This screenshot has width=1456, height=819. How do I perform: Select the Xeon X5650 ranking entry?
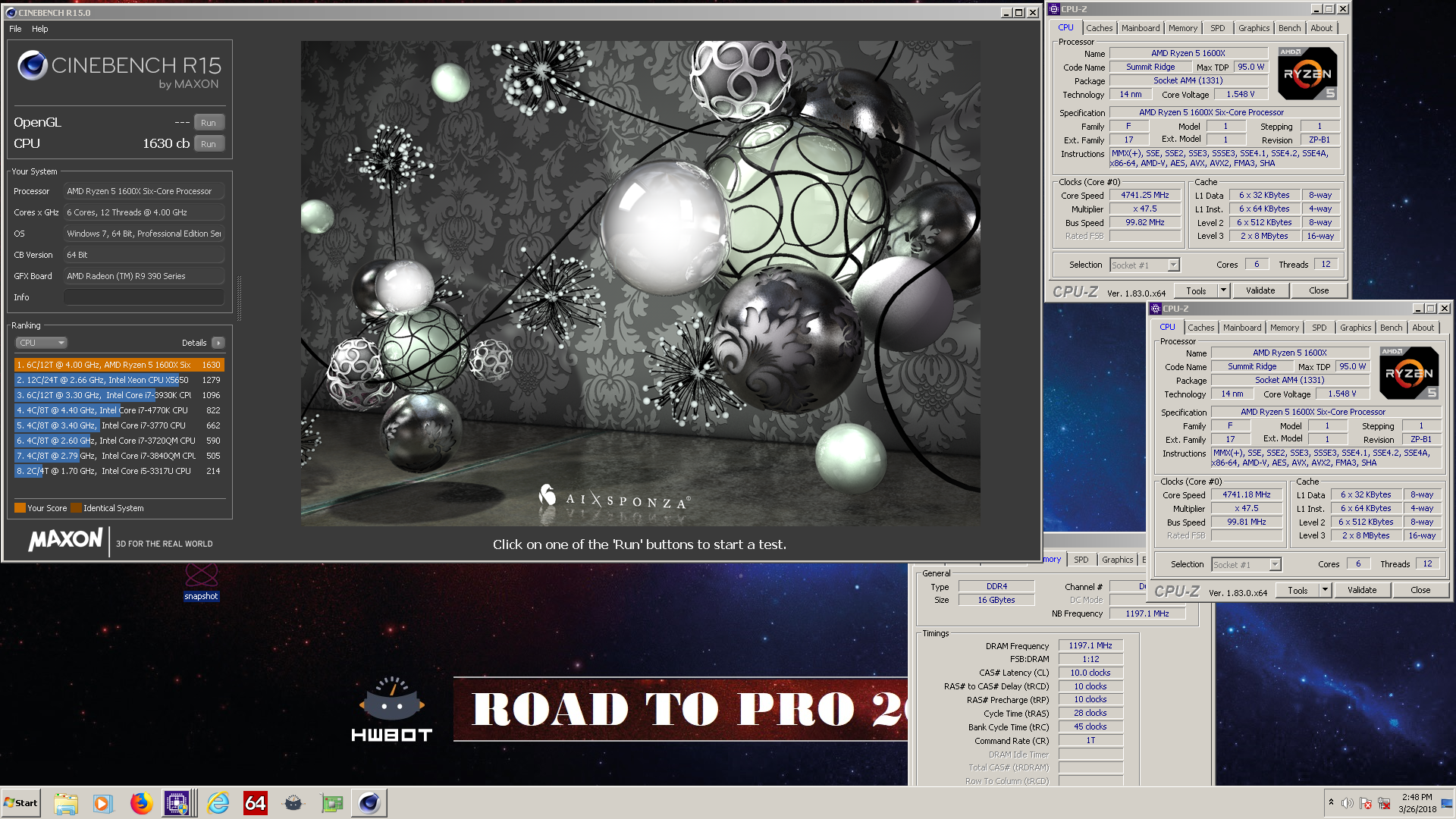119,380
